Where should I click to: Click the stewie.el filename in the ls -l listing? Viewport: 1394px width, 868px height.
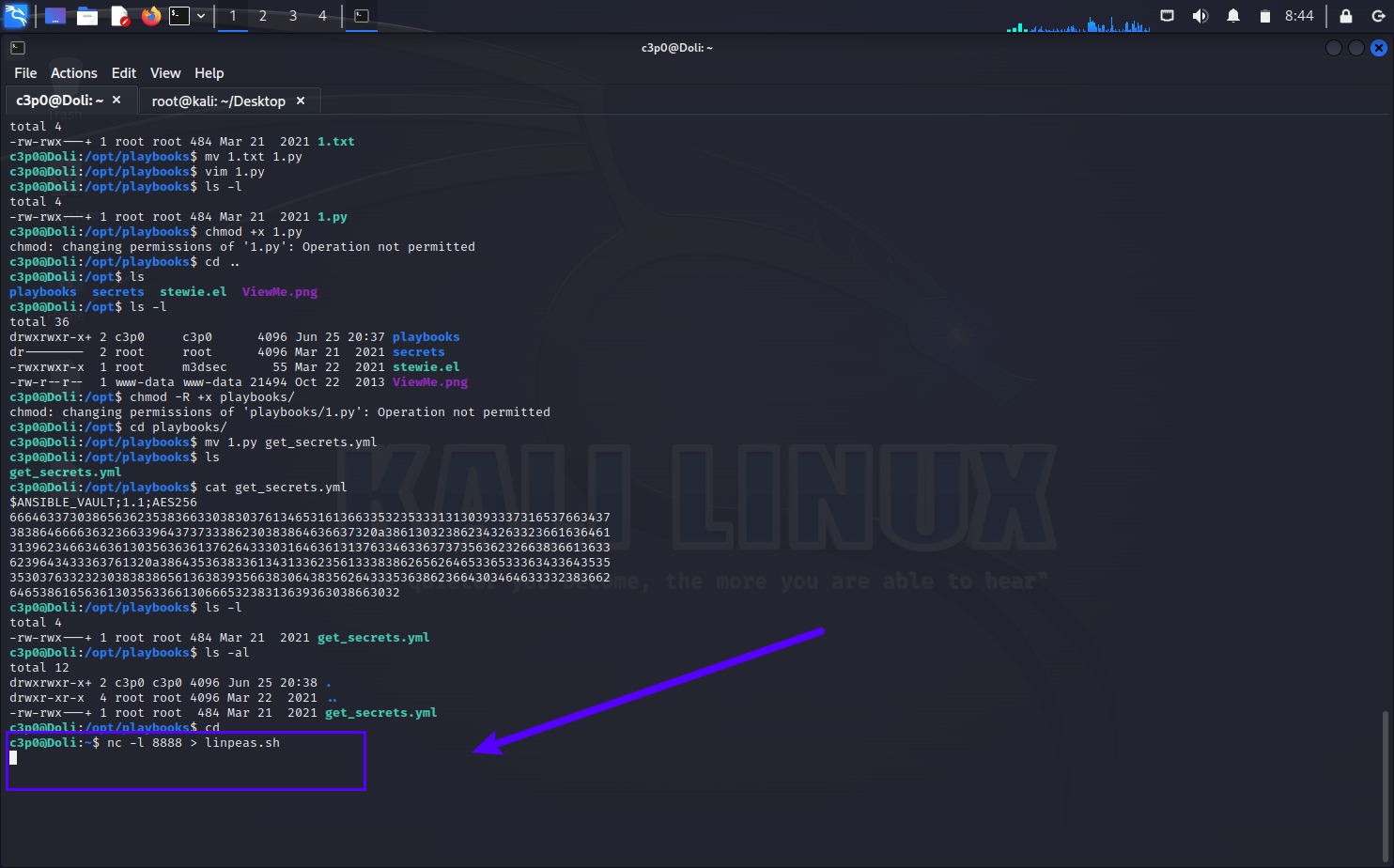426,367
